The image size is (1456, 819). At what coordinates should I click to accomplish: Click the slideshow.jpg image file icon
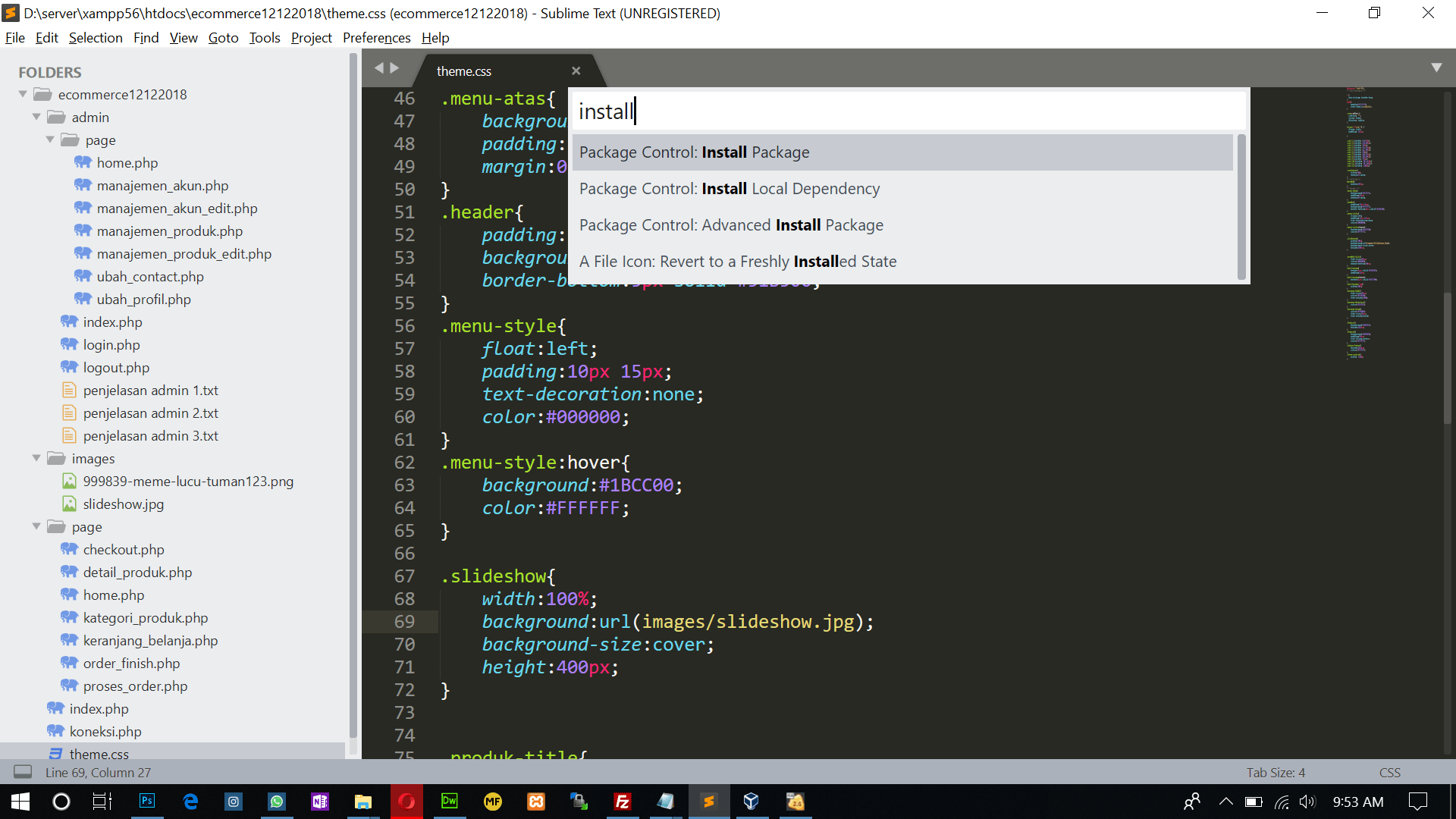(x=69, y=504)
